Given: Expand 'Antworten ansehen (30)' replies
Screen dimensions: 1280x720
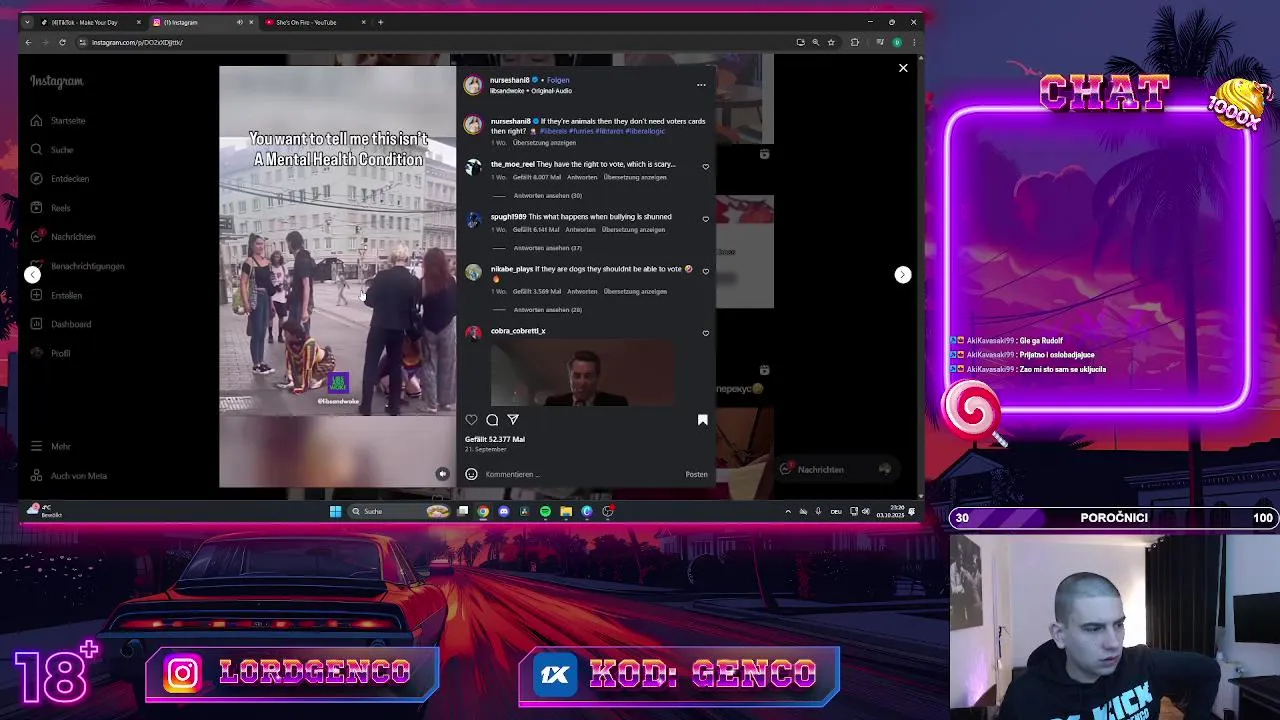Looking at the screenshot, I should 547,196.
